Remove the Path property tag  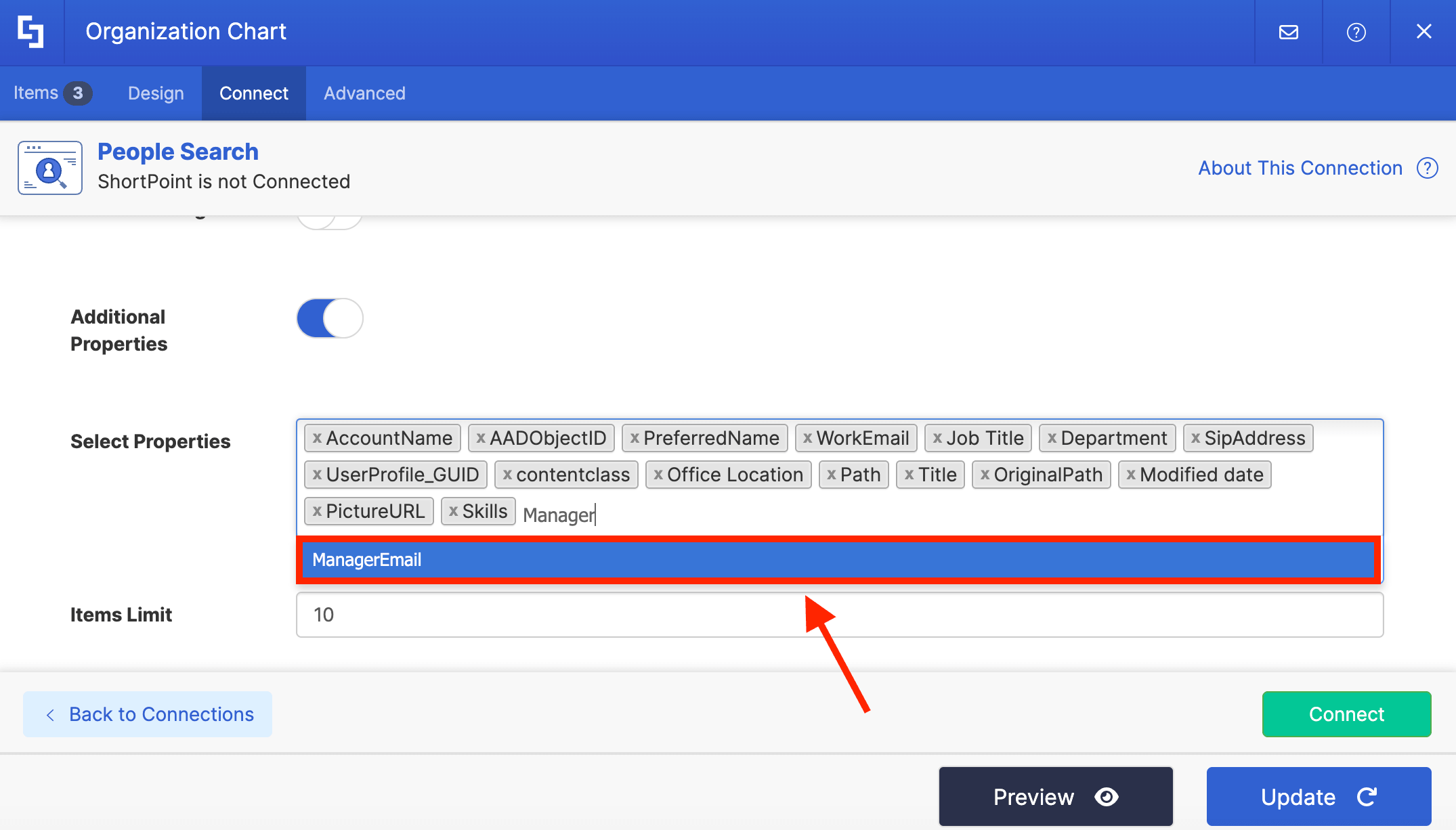tap(832, 475)
